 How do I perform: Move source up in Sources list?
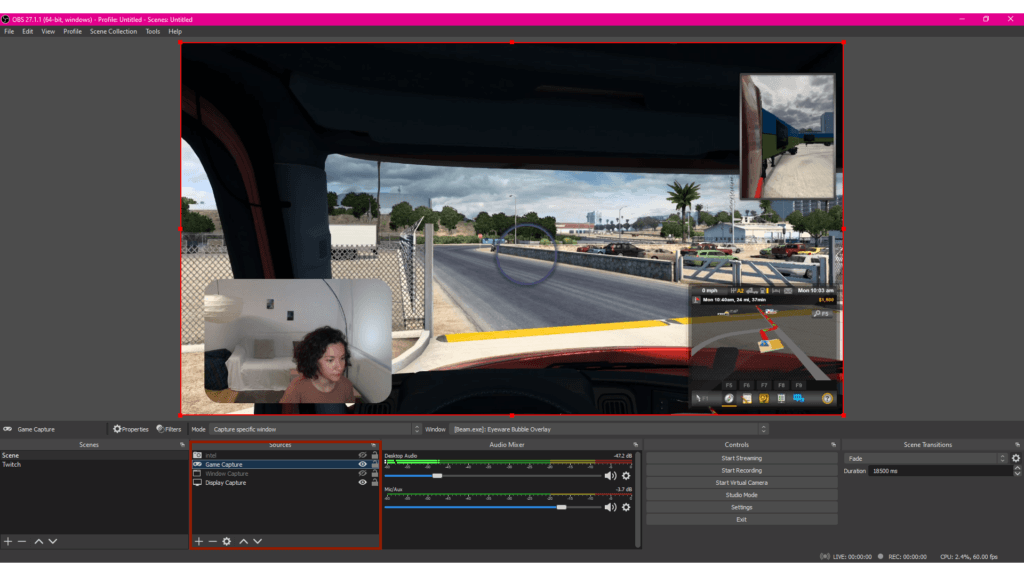pos(244,541)
